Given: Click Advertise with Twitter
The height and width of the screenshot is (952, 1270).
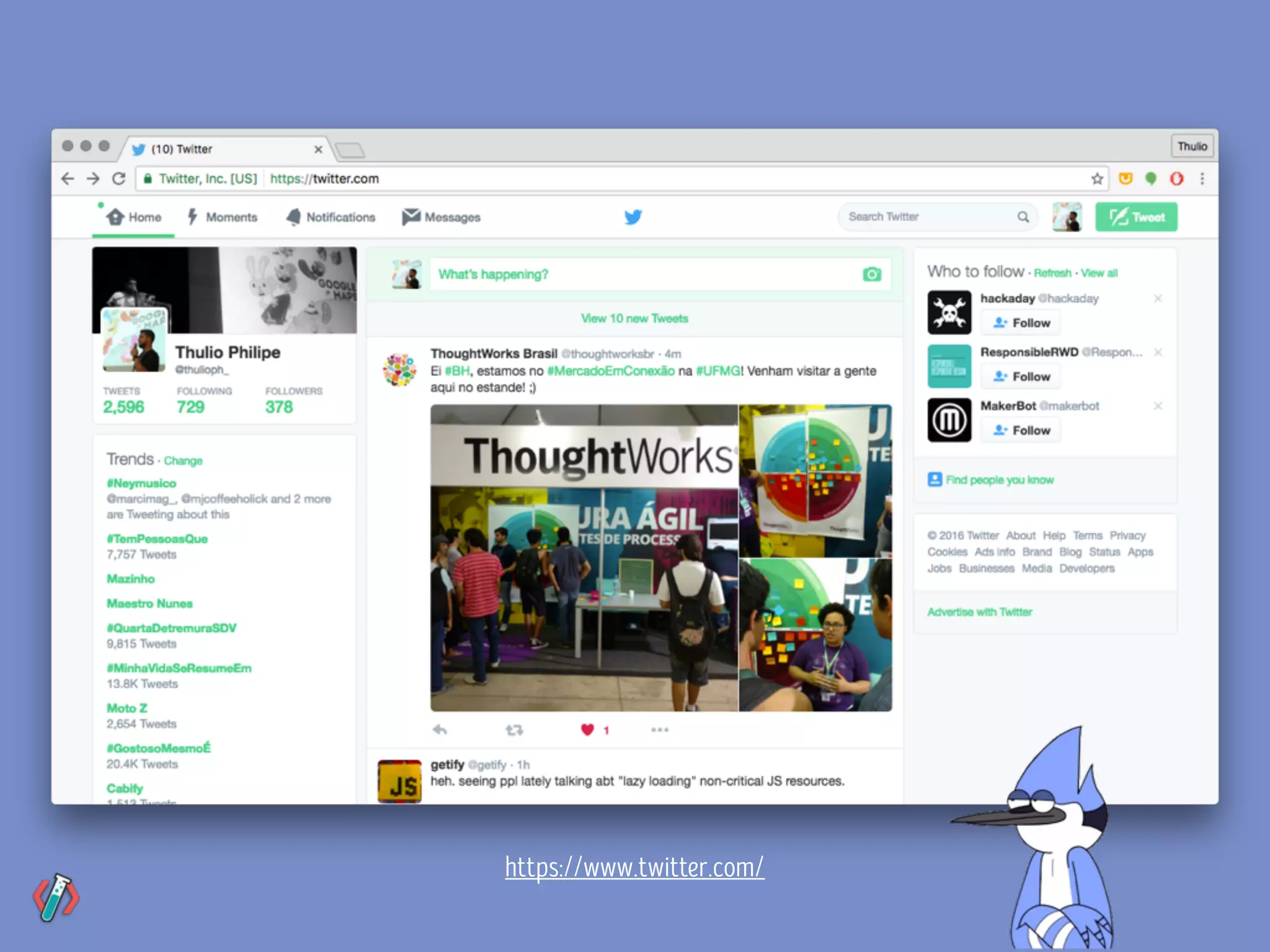Looking at the screenshot, I should 980,612.
